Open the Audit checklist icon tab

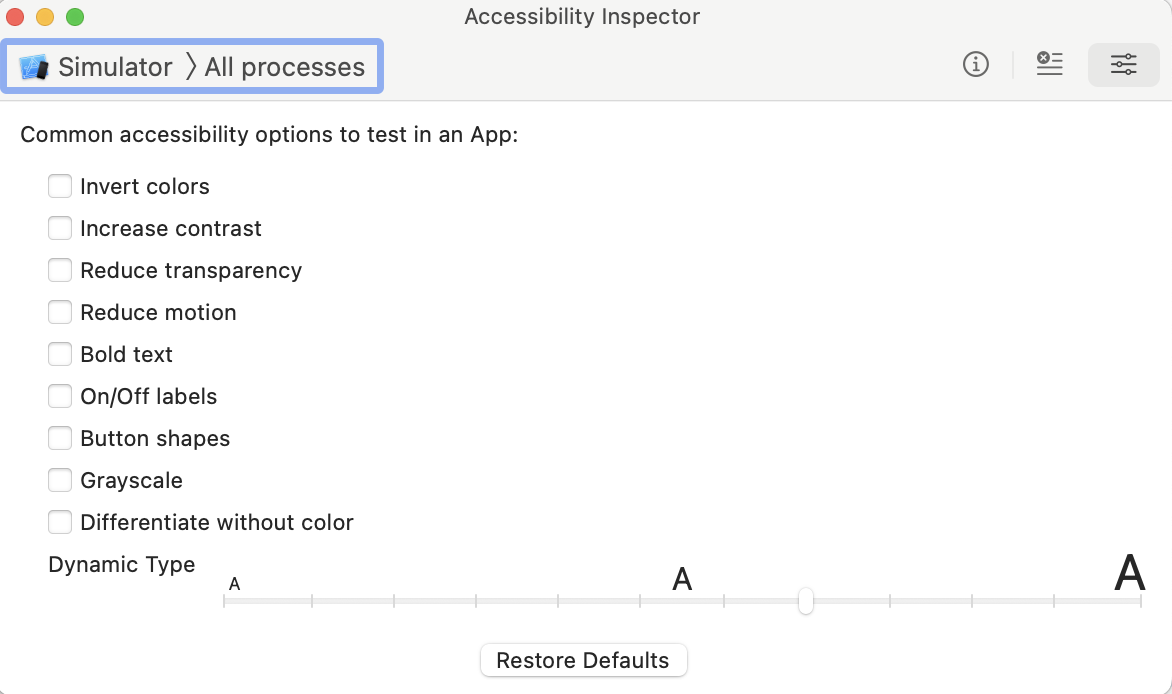[x=1049, y=65]
